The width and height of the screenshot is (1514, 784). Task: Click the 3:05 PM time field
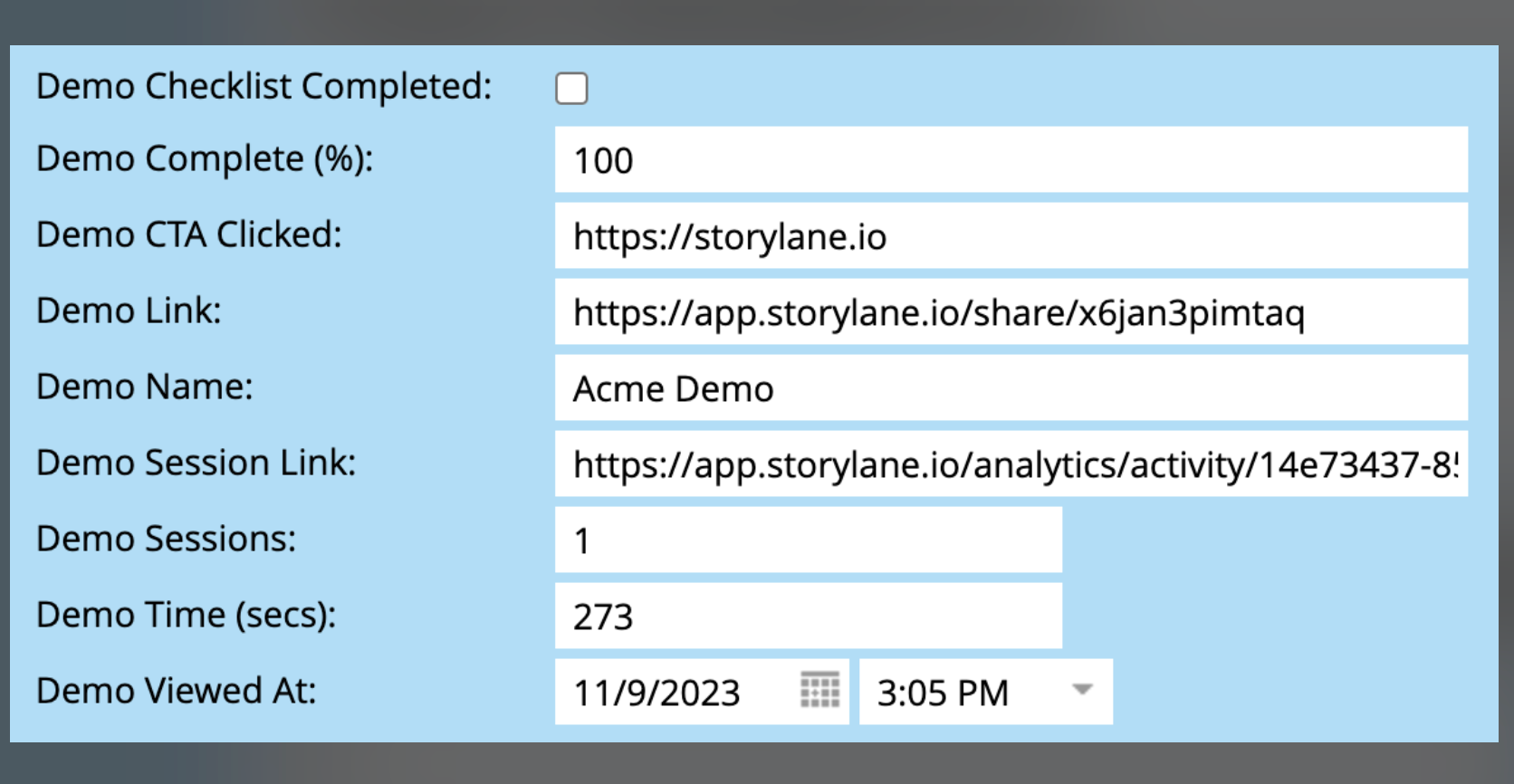coord(960,693)
